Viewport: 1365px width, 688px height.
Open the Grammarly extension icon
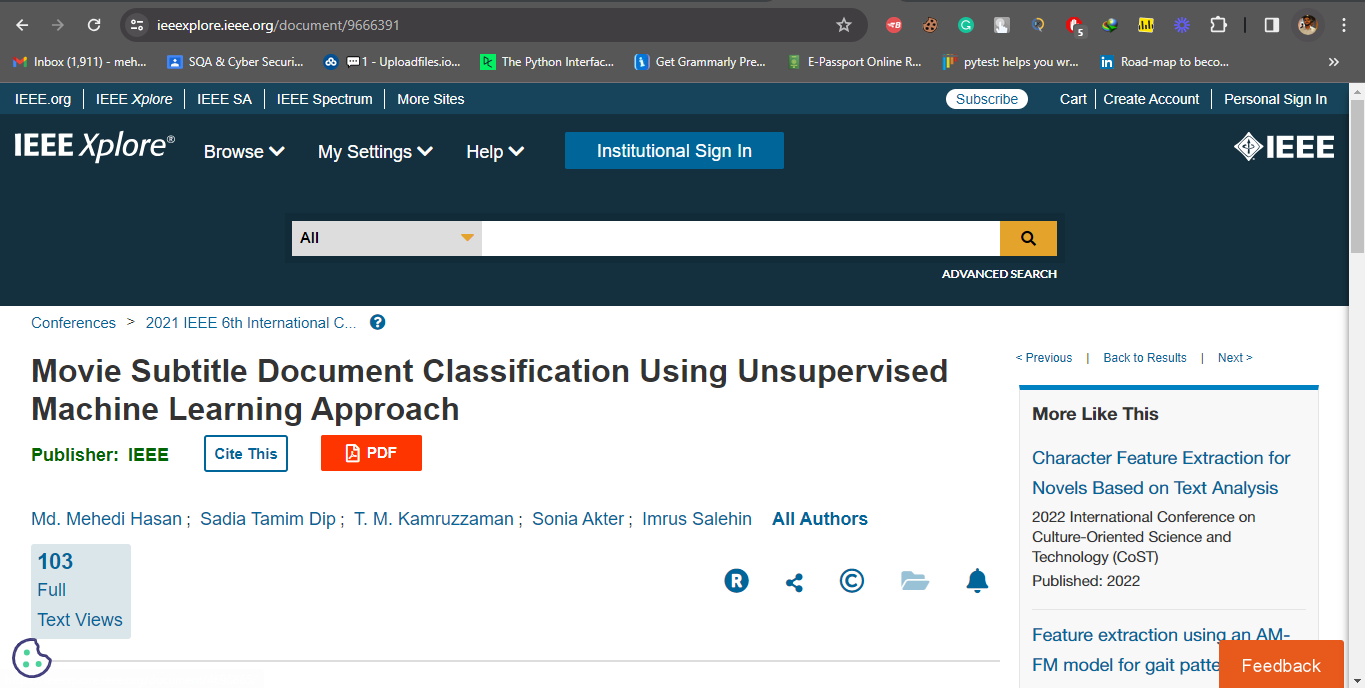[x=966, y=25]
